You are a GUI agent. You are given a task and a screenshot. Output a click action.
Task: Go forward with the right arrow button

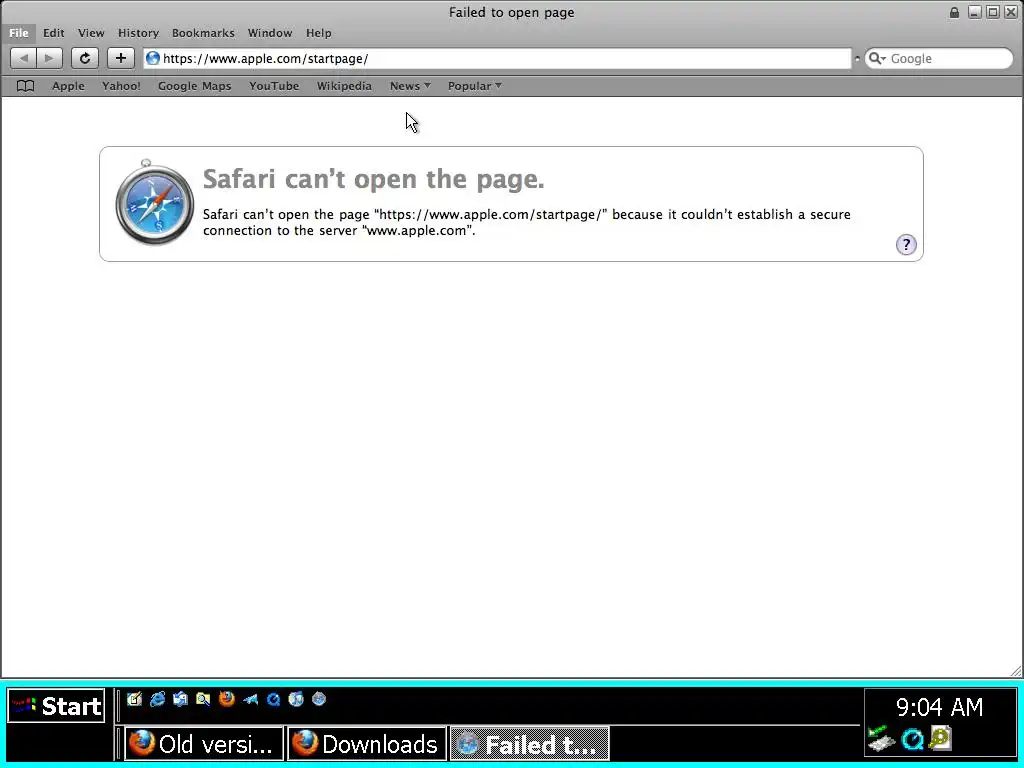[x=50, y=58]
